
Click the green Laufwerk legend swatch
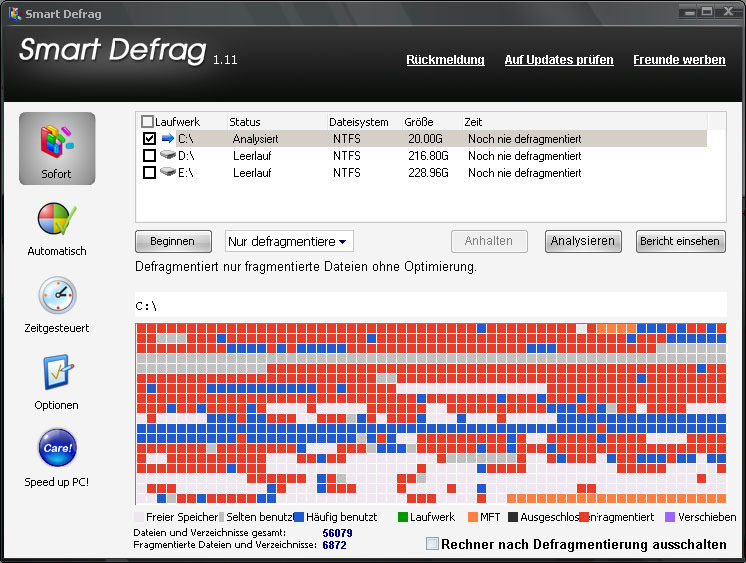(x=403, y=517)
